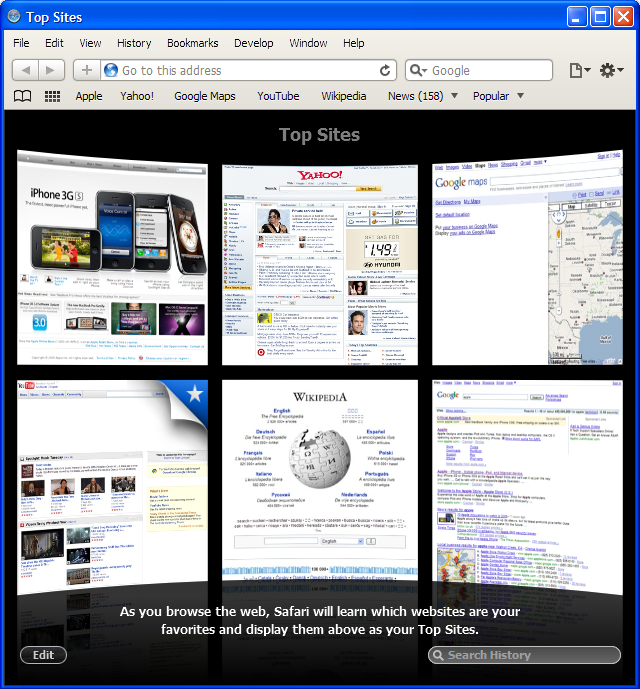Image resolution: width=640 pixels, height=689 pixels.
Task: Click the Yahoo! bookmark
Action: click(x=137, y=96)
